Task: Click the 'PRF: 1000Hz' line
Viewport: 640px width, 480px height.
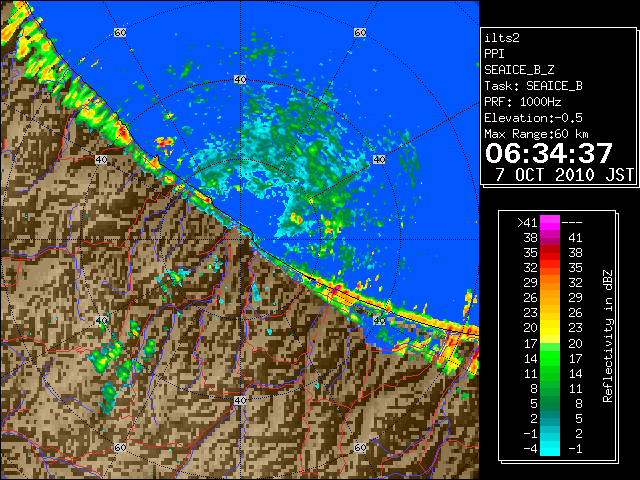Action: pos(523,102)
